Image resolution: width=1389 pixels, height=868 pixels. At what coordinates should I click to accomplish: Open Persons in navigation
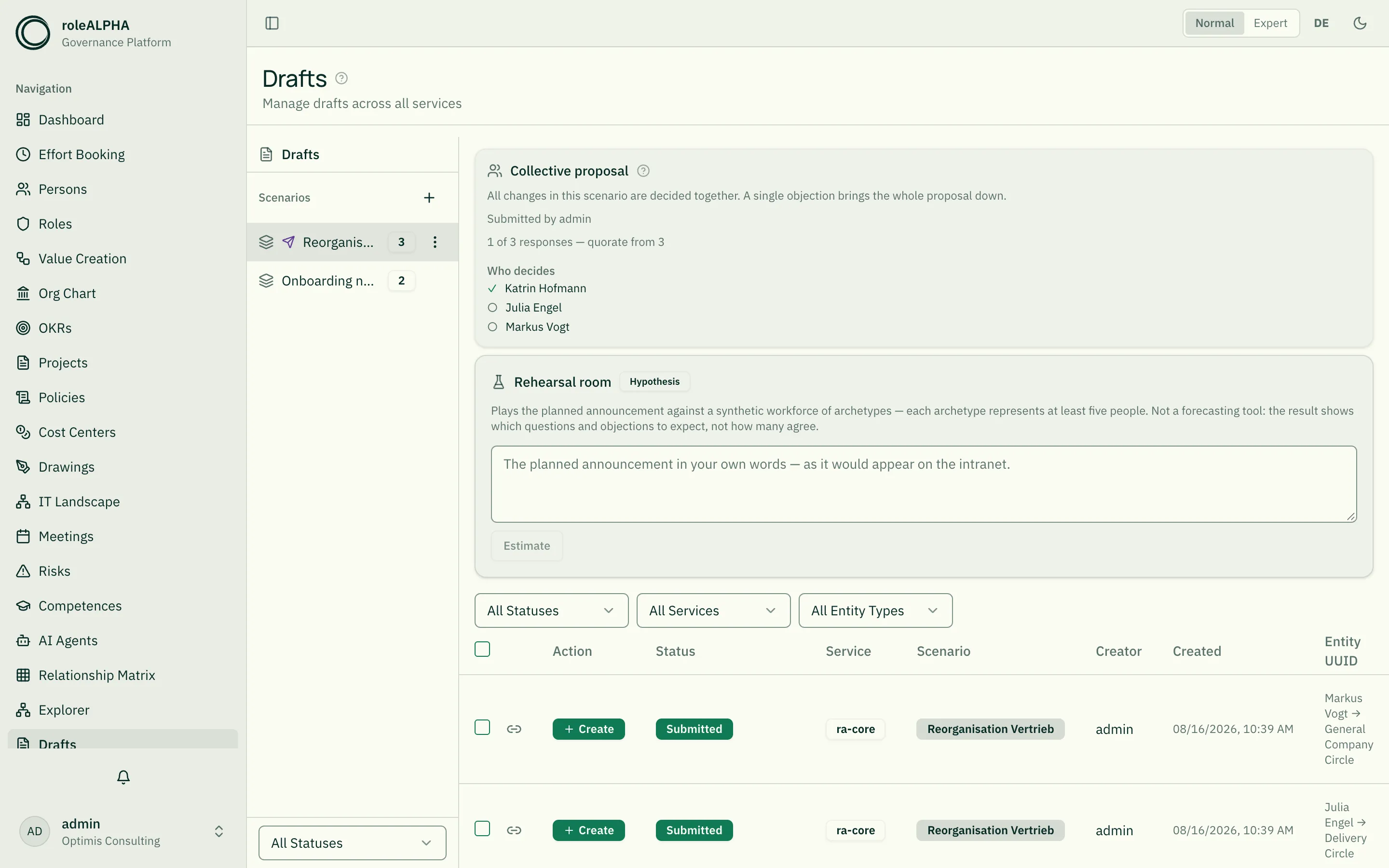coord(123,190)
